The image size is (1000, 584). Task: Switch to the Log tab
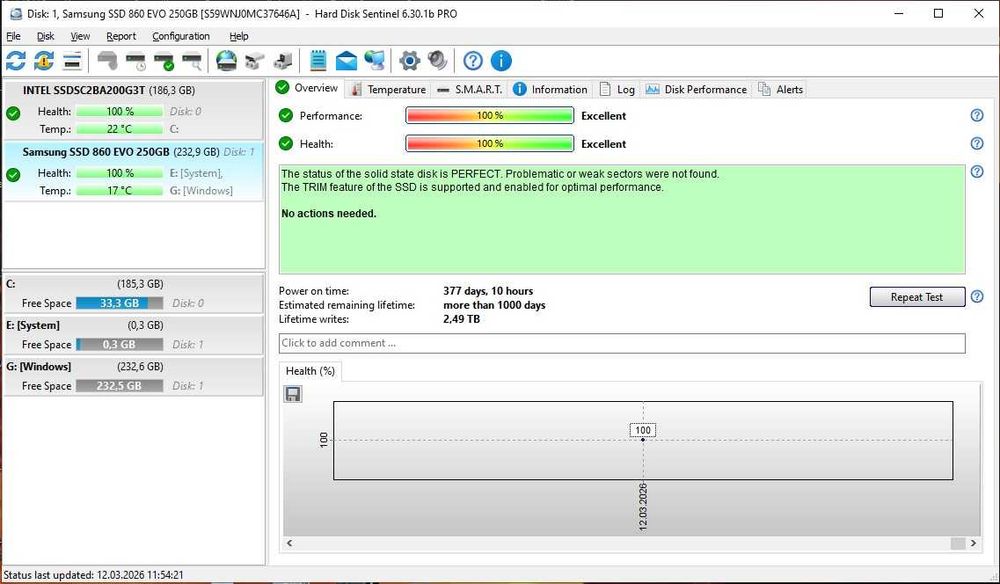[x=616, y=89]
